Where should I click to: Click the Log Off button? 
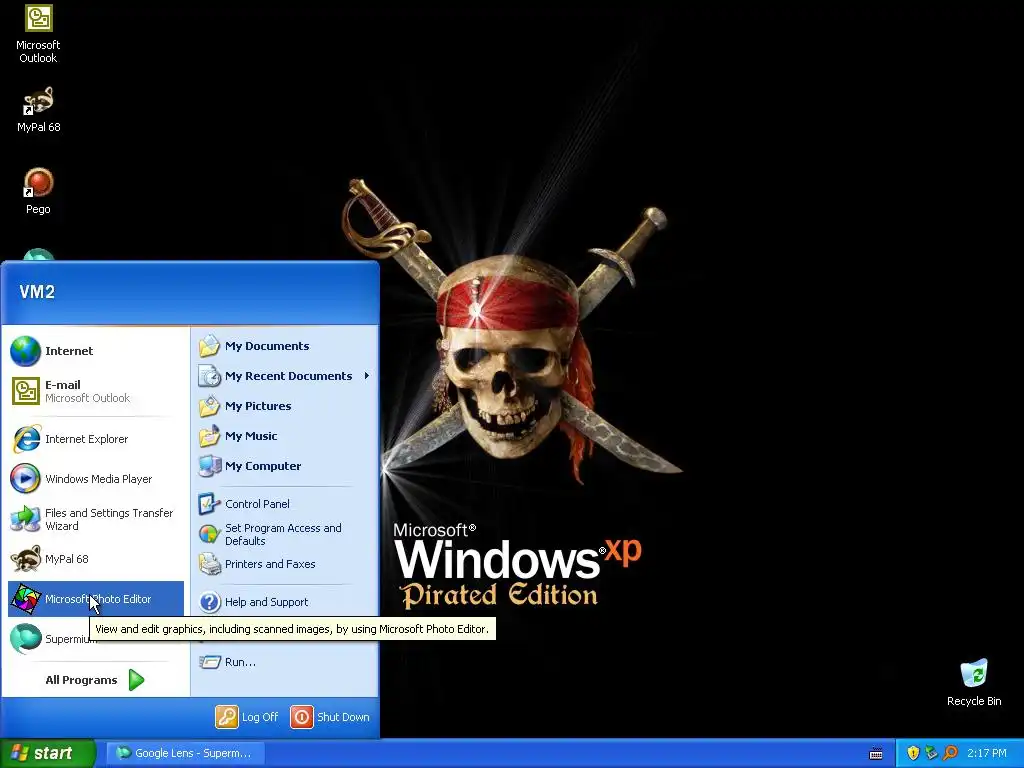point(248,717)
